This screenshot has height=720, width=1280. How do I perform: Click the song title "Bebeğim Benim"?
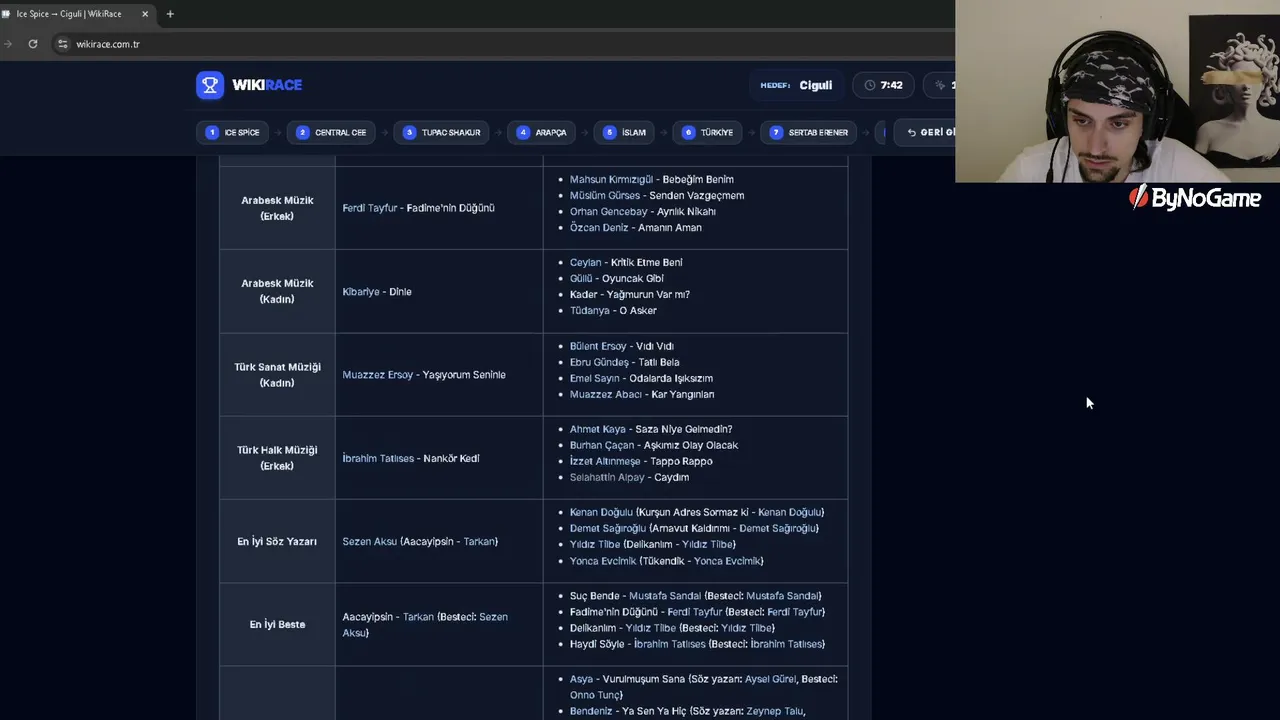(x=698, y=179)
